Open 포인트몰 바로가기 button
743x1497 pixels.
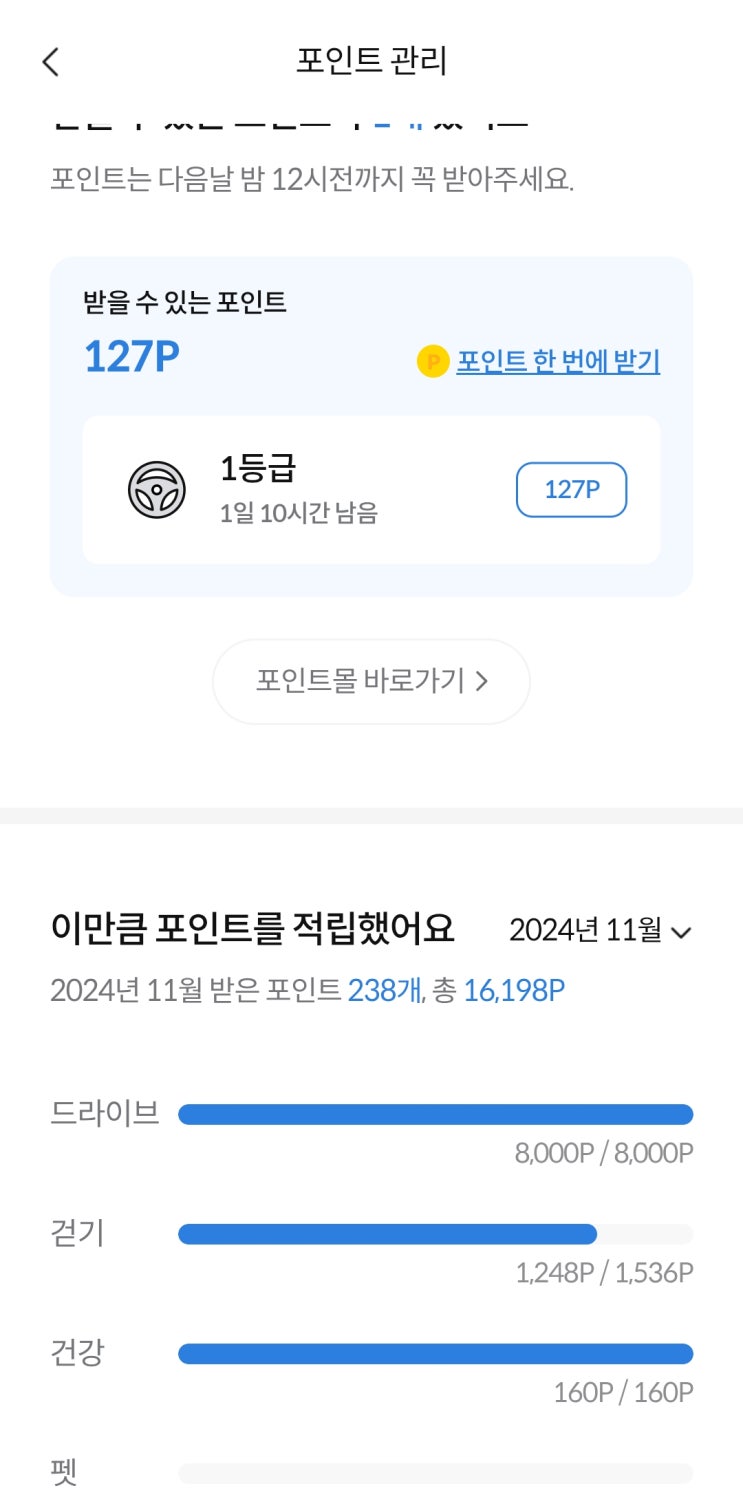pos(371,682)
